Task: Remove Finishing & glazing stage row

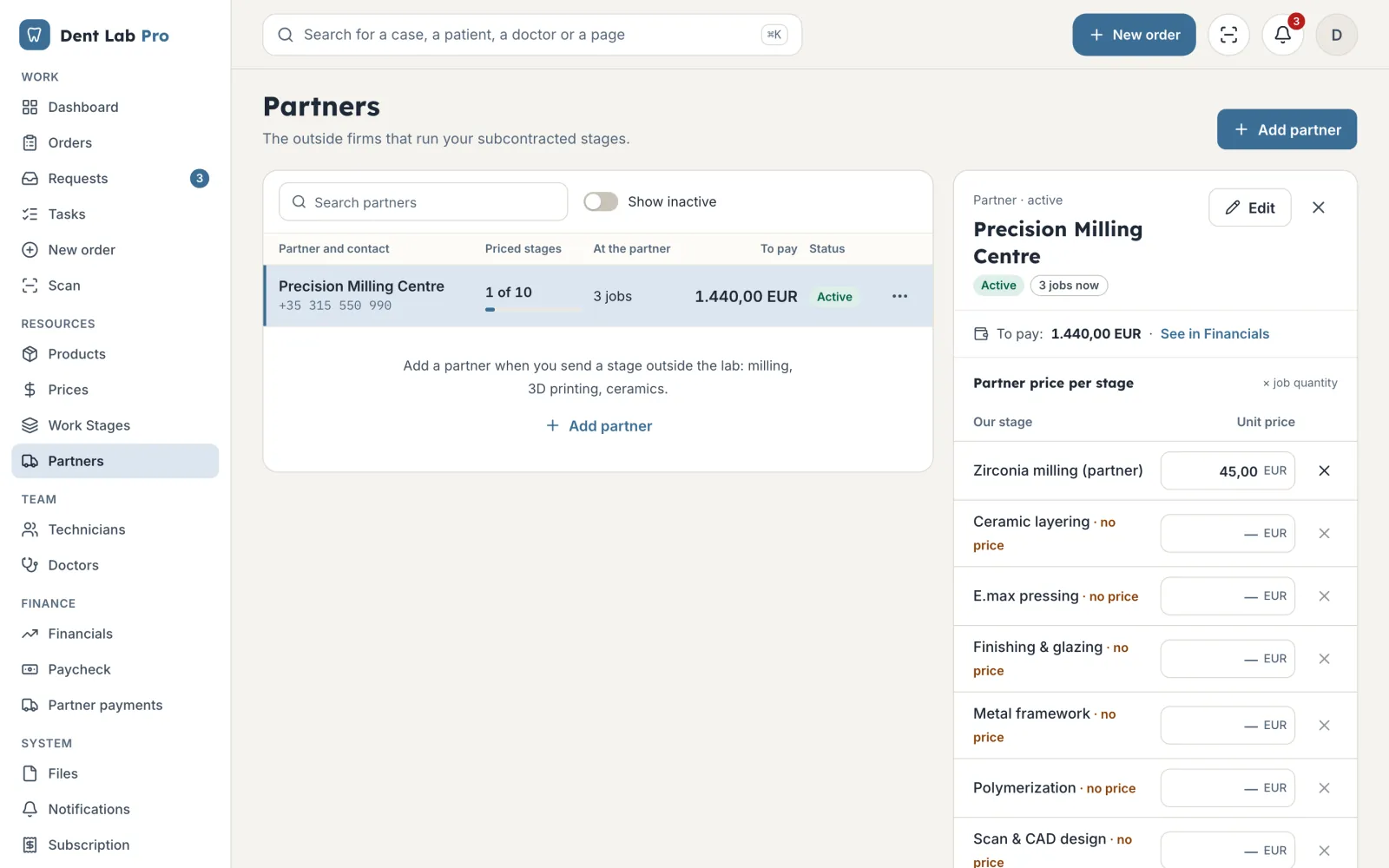Action: [1324, 659]
